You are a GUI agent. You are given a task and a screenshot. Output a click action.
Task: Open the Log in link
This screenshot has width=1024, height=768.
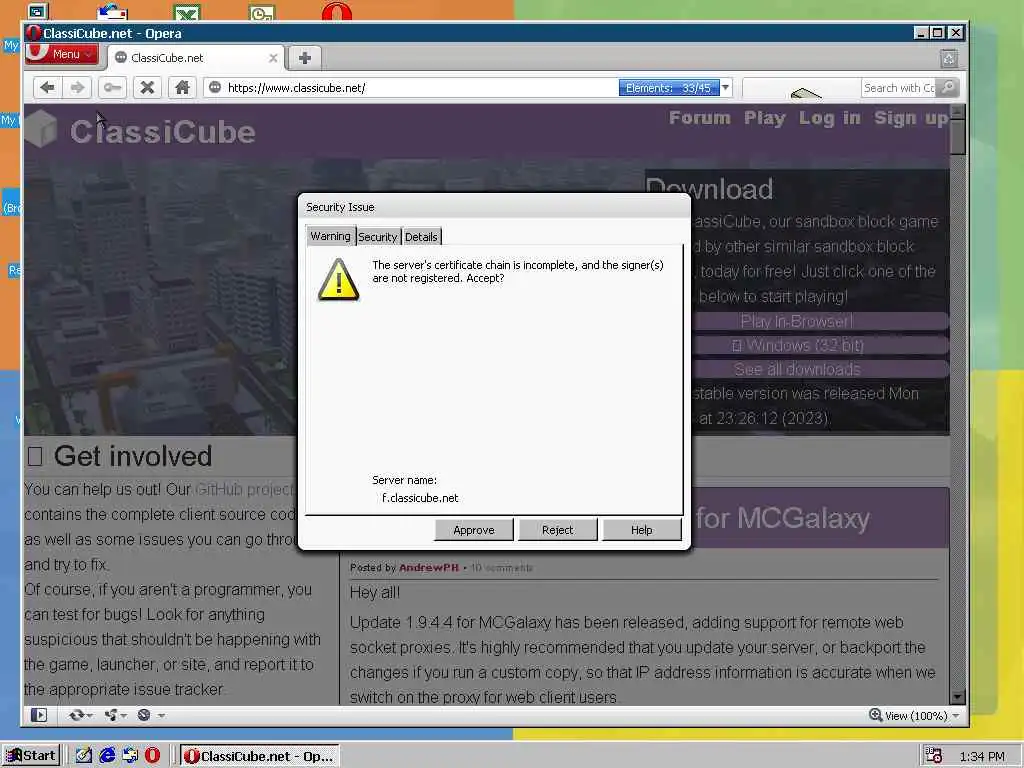click(x=829, y=118)
